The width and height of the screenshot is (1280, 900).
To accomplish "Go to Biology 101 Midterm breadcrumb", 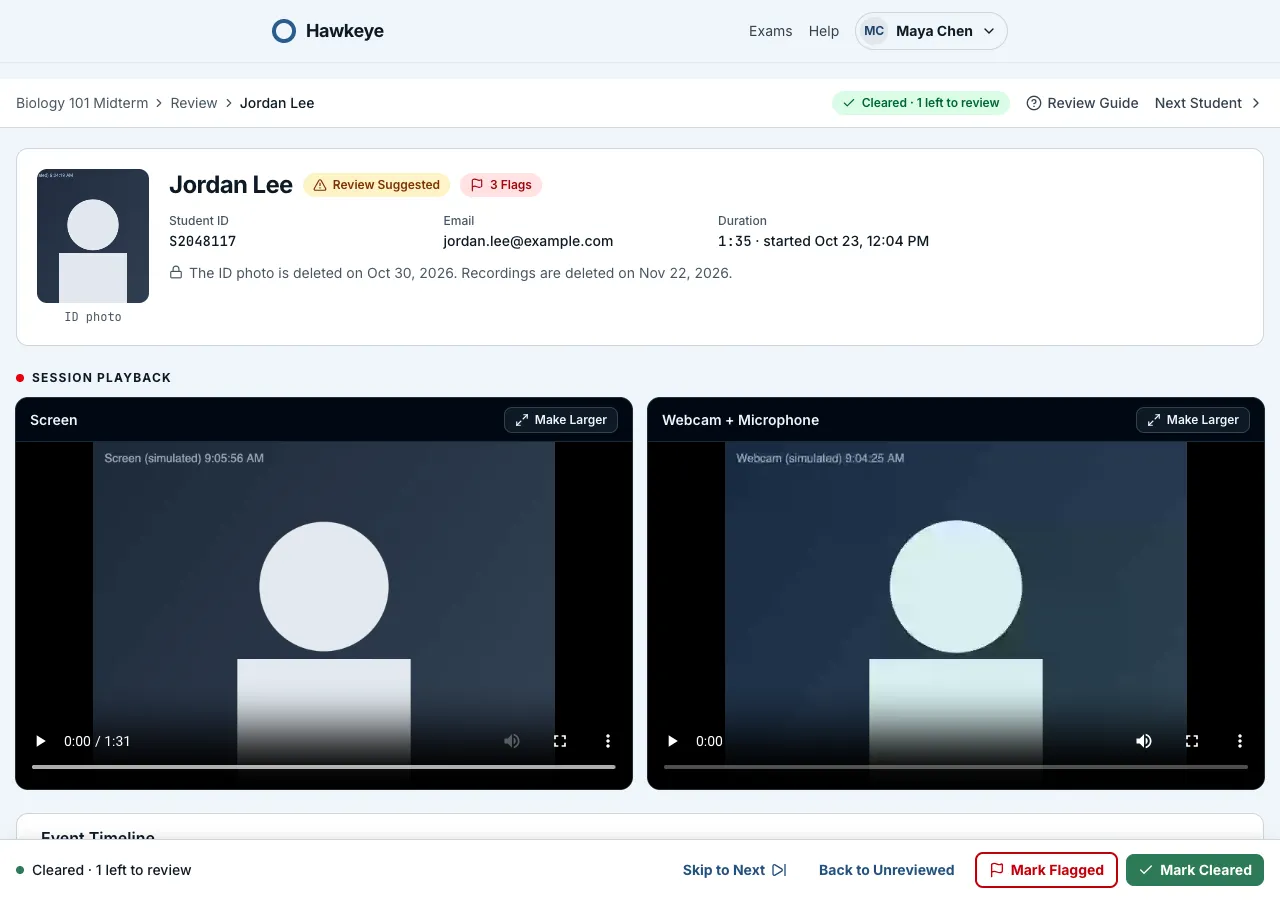I will 82,103.
